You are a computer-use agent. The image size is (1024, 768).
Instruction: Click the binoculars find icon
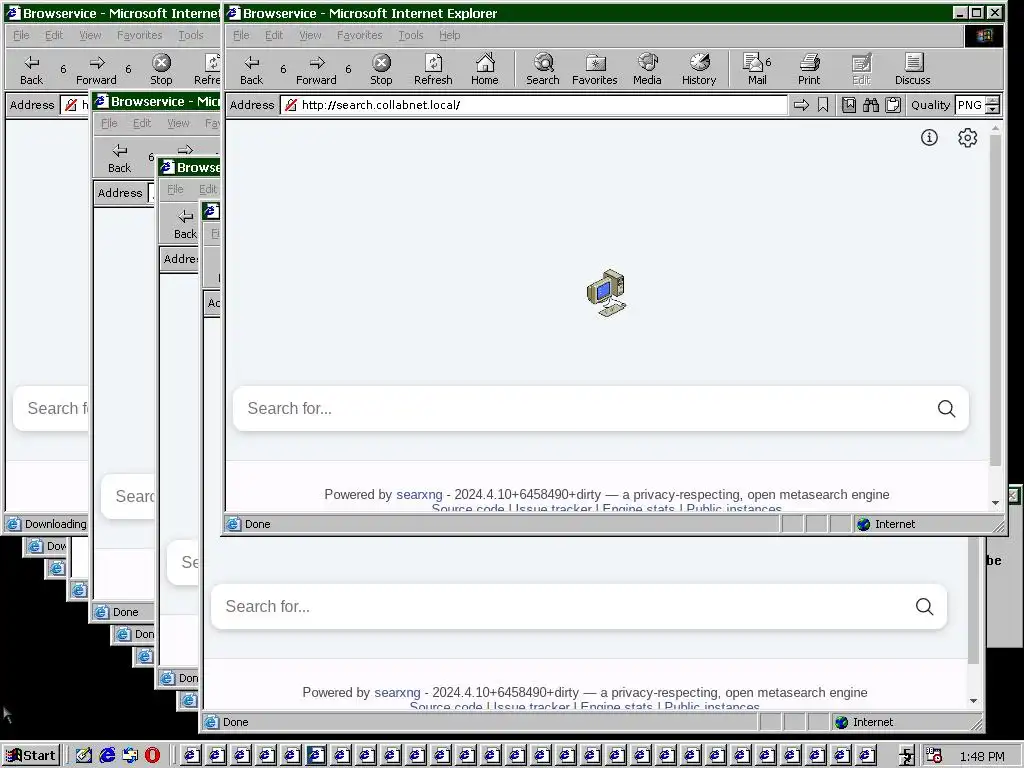[x=871, y=104]
